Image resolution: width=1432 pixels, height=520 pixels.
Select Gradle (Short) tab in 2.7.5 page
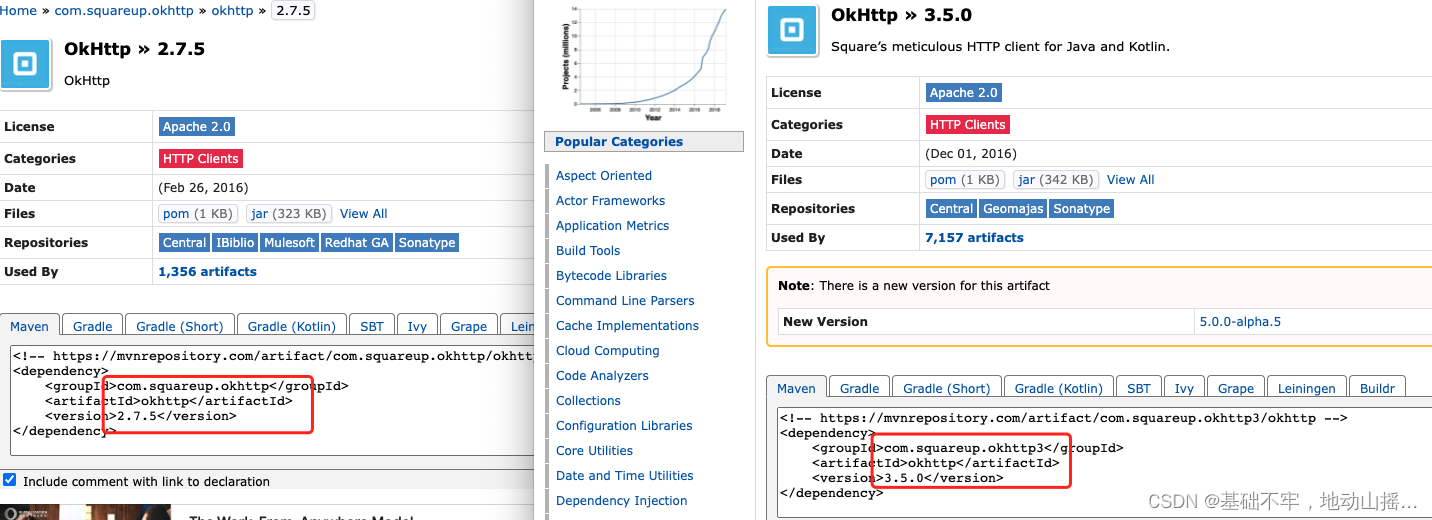coord(180,326)
